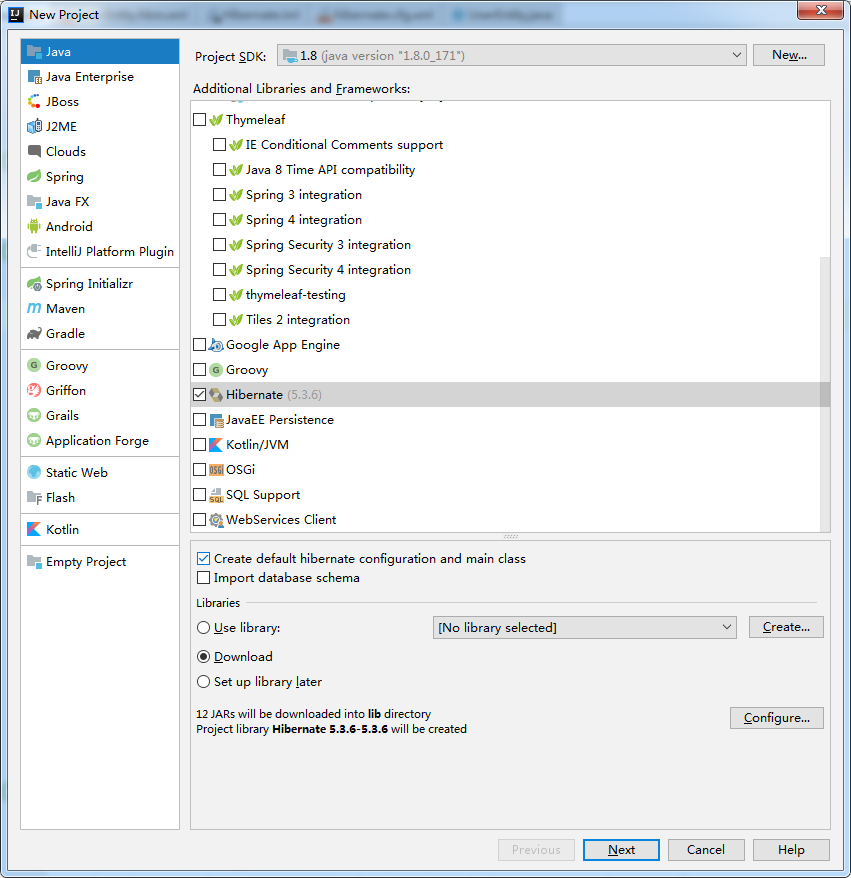The width and height of the screenshot is (851, 878).
Task: Click the OSGi framework icon
Action: point(216,470)
